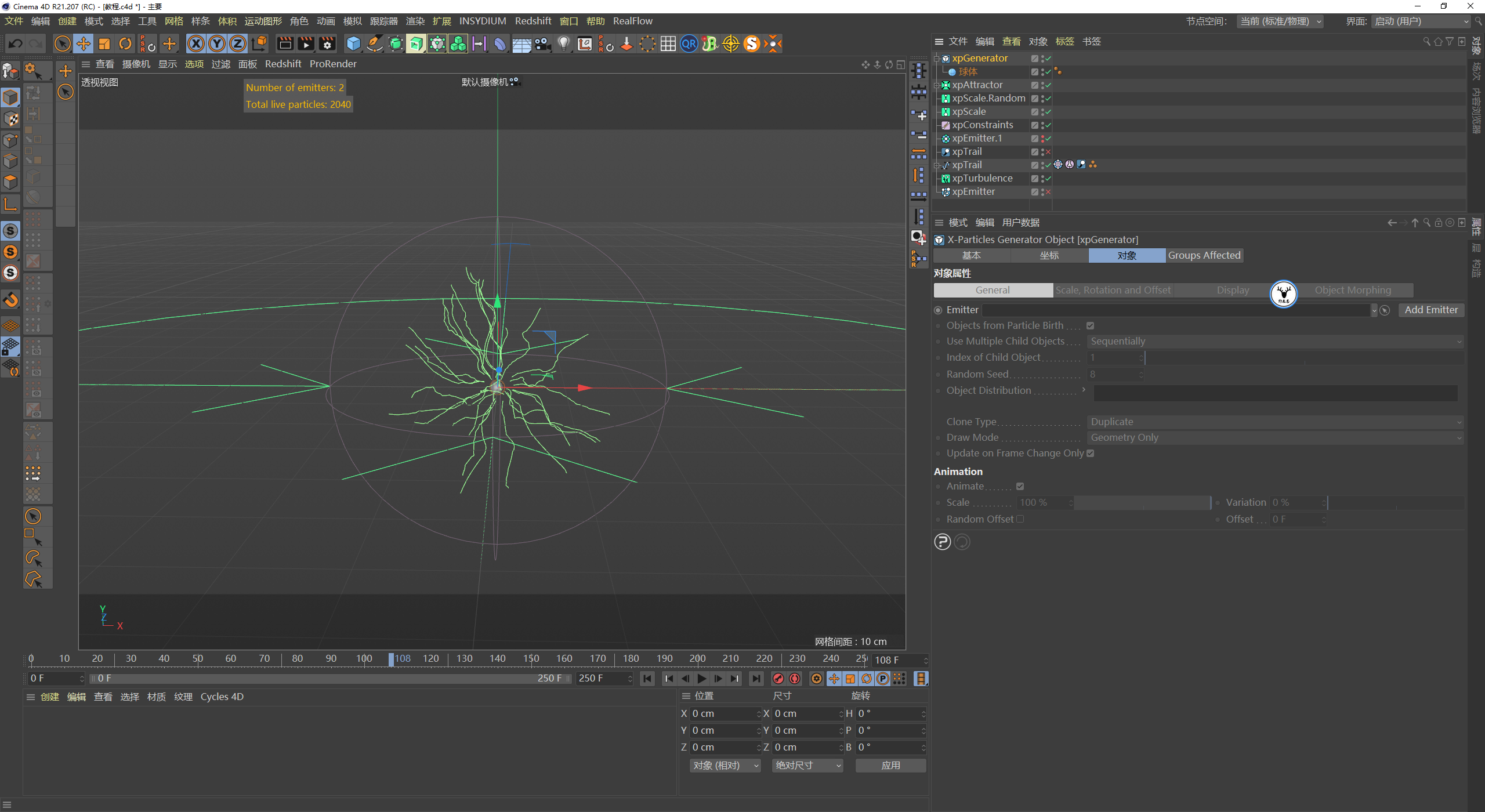Viewport: 1485px width, 812px height.
Task: Open the floor/grid environment icon
Action: [521, 43]
